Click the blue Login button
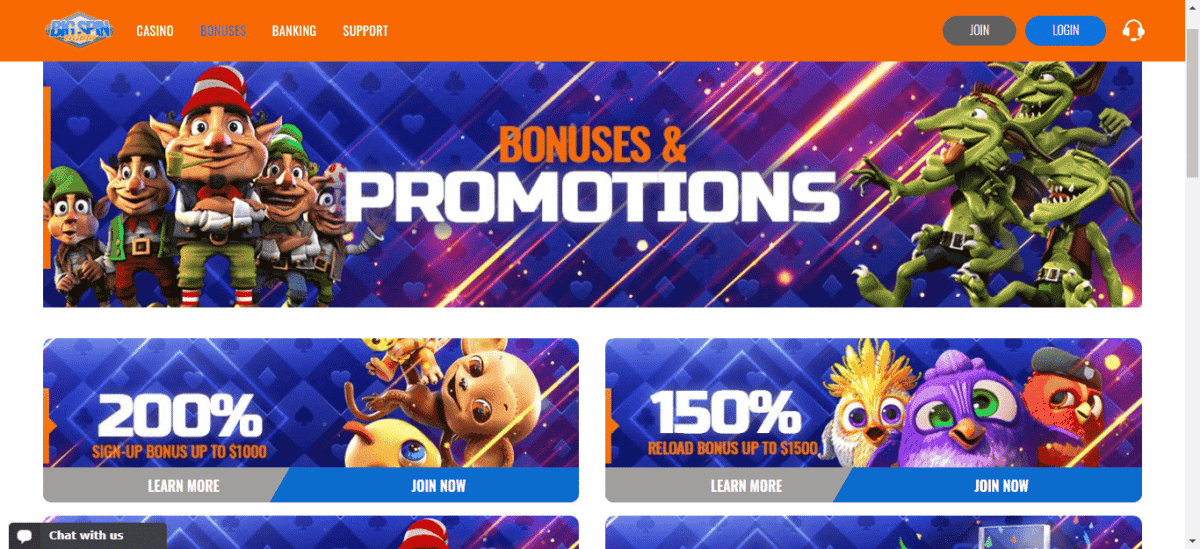This screenshot has width=1200, height=549. tap(1065, 30)
